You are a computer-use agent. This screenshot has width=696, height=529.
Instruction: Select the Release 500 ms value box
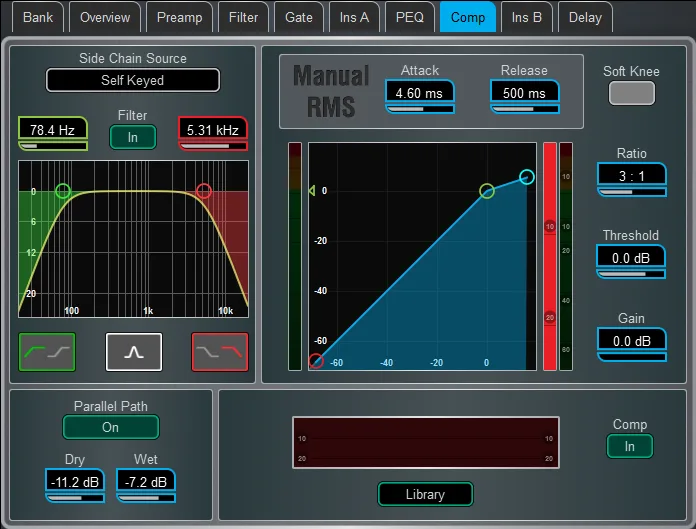pyautogui.click(x=524, y=93)
